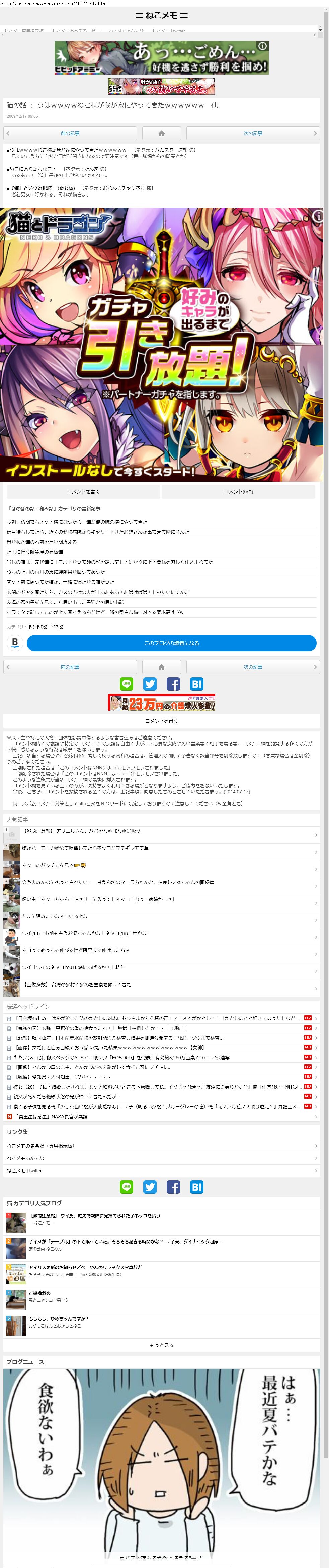This screenshot has height=1568, width=329.
Task: Open thumbnail of ワイ氏、庭先で親猫に見捨てられた blog
Action: tap(16, 1222)
